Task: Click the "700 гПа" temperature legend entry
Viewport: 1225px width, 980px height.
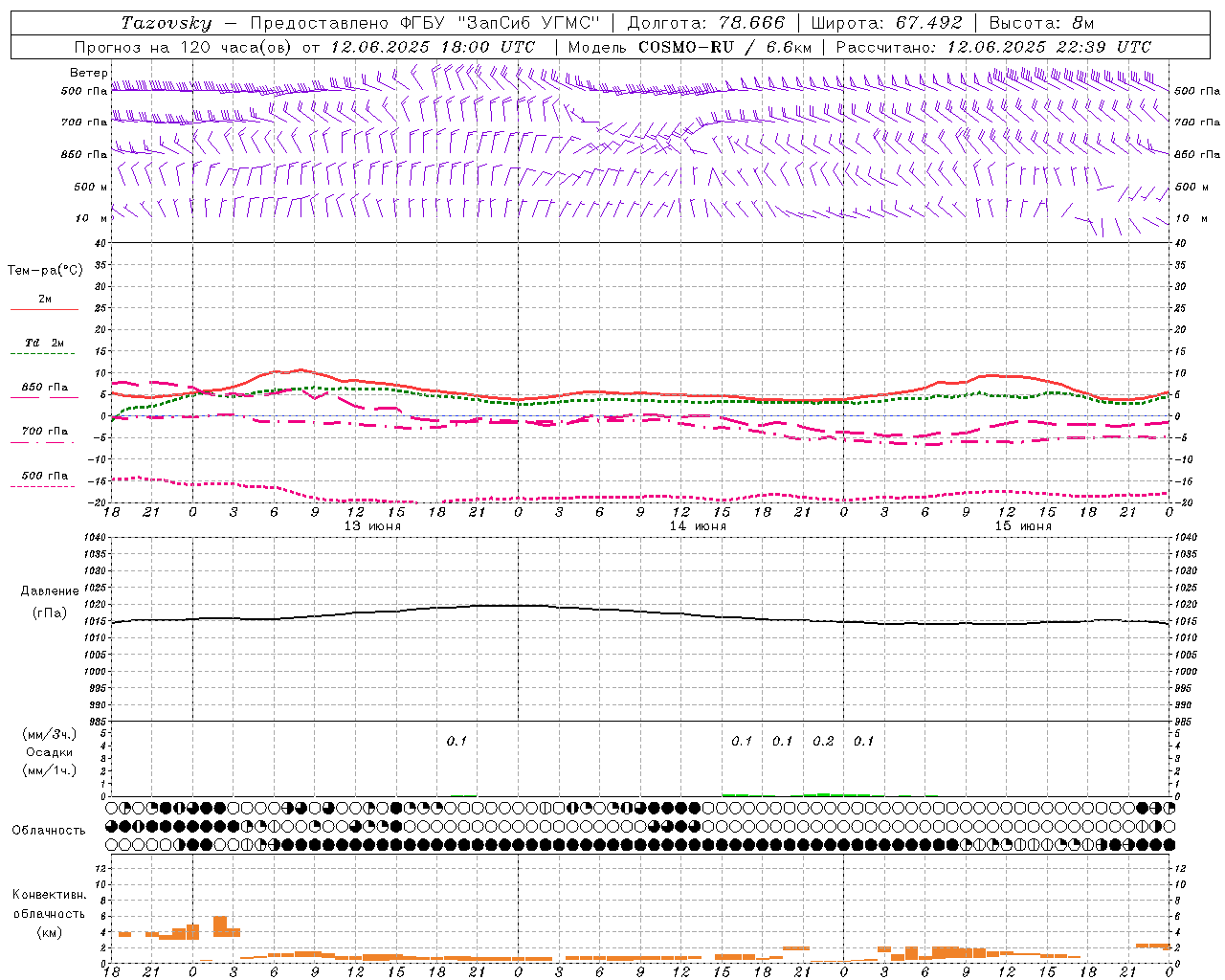Action: click(x=45, y=432)
